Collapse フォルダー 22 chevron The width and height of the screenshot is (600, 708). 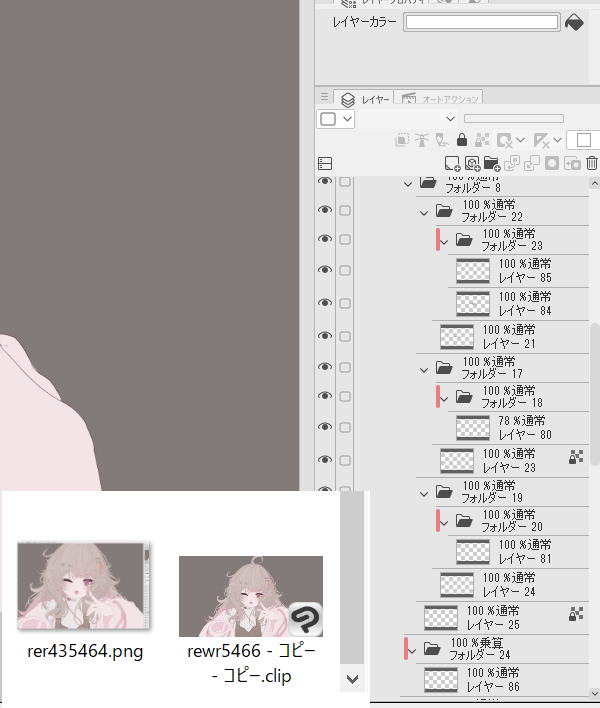(x=424, y=213)
